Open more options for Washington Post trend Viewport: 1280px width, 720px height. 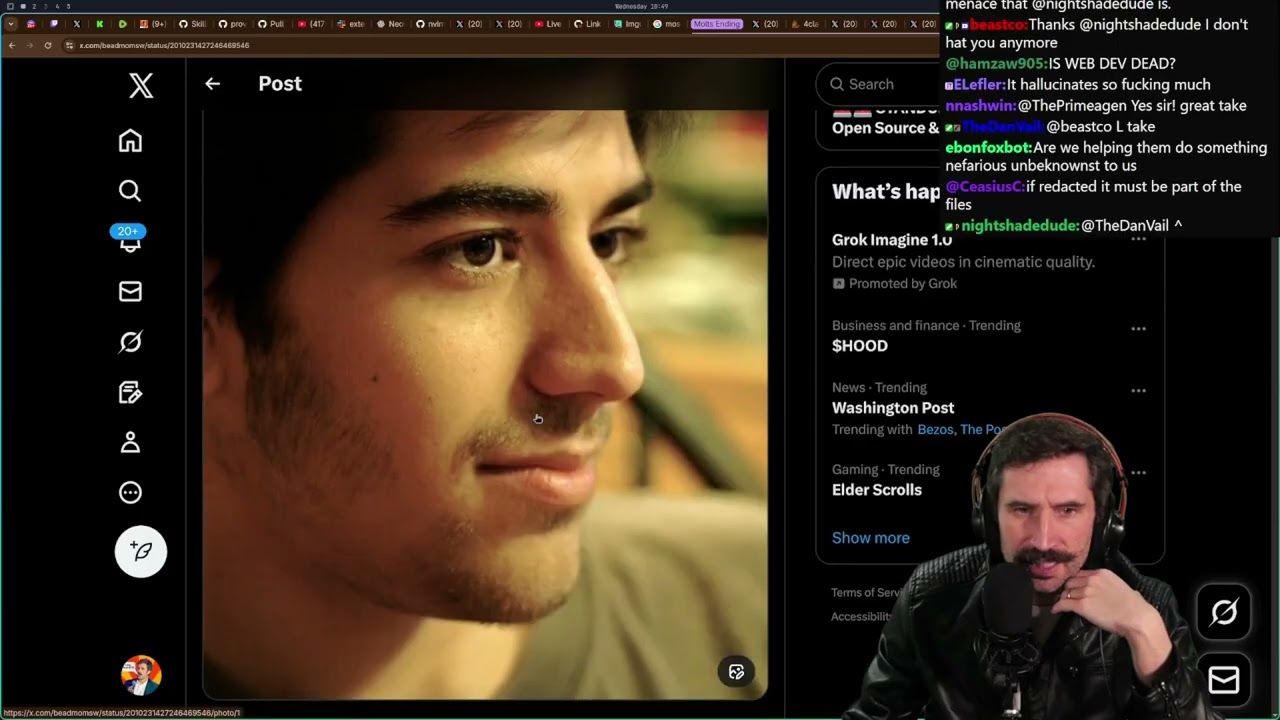(x=1138, y=391)
